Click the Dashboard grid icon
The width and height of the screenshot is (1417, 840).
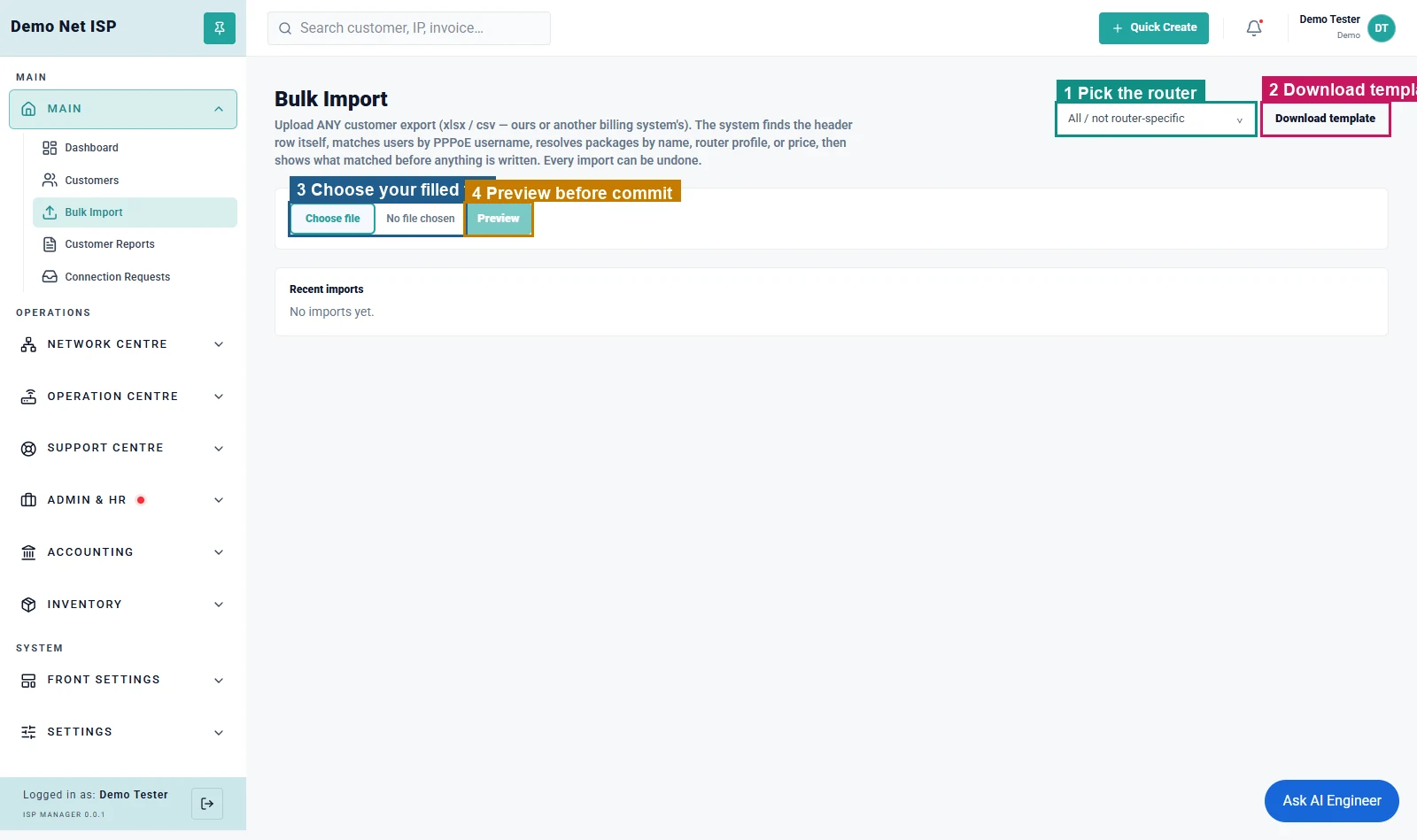coord(50,148)
